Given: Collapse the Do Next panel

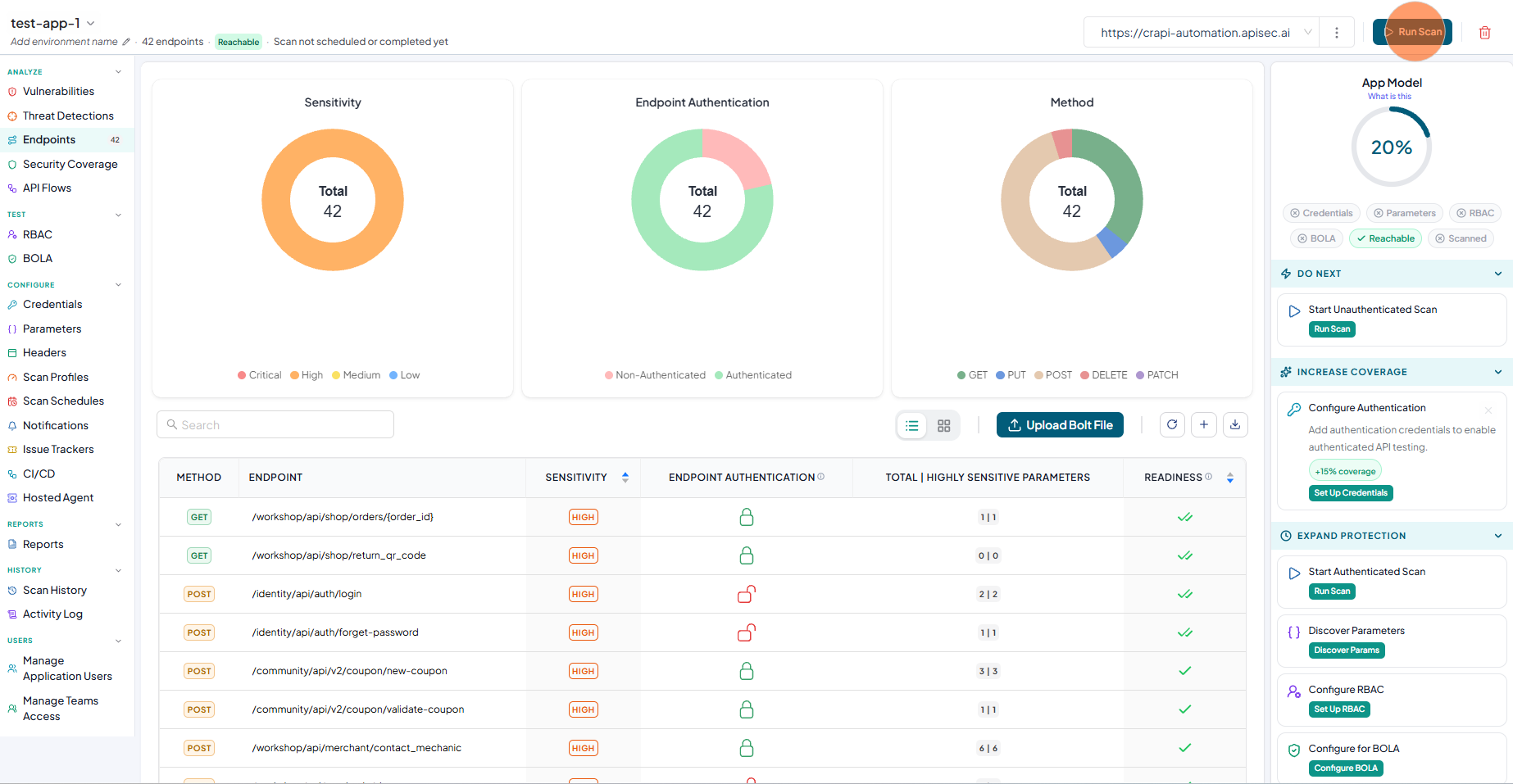Looking at the screenshot, I should point(1498,274).
